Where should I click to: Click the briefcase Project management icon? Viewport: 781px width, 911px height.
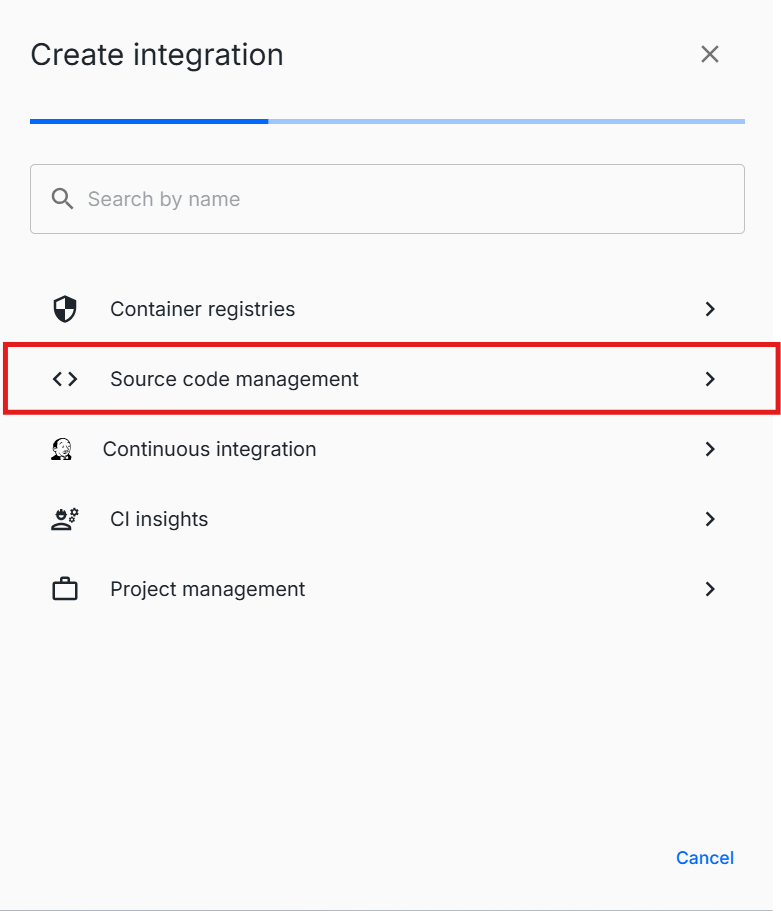coord(65,589)
